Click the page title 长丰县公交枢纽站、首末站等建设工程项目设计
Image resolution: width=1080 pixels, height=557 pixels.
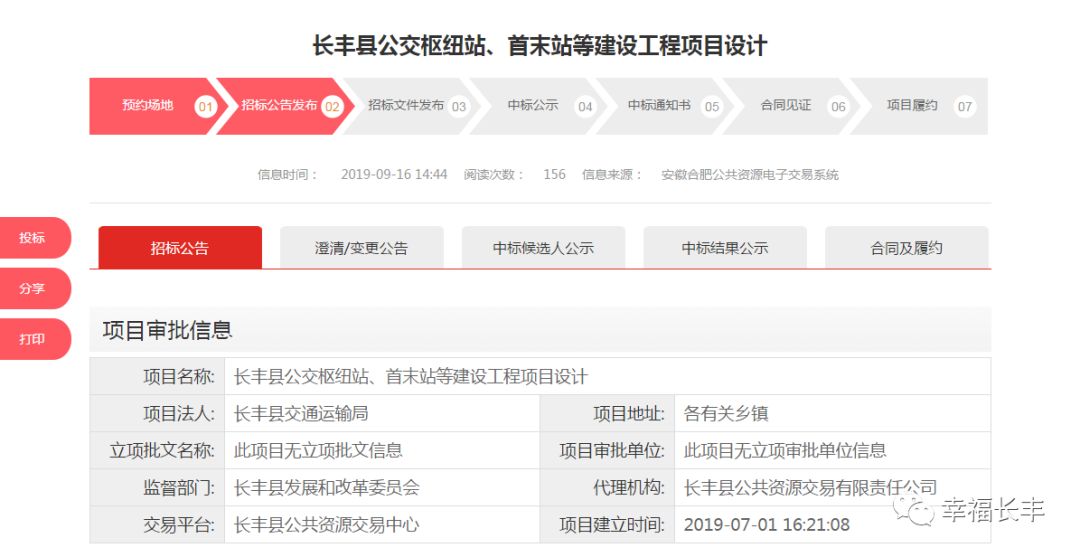[540, 45]
